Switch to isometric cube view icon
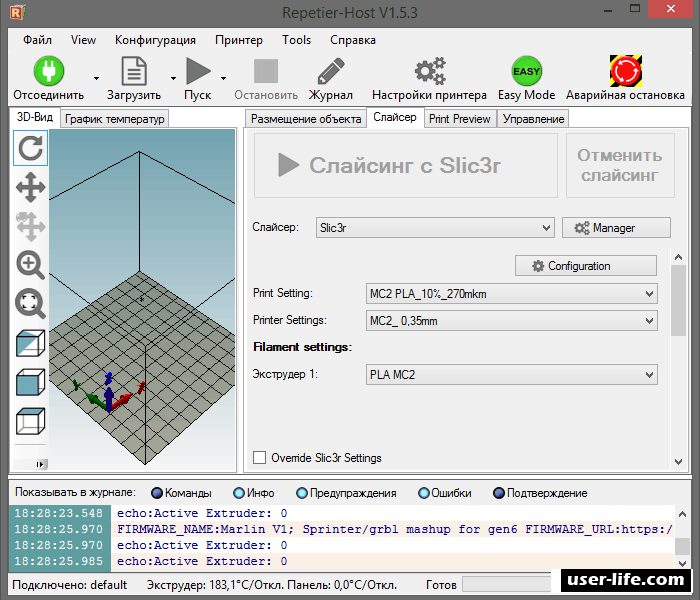The width and height of the screenshot is (700, 600). point(30,343)
